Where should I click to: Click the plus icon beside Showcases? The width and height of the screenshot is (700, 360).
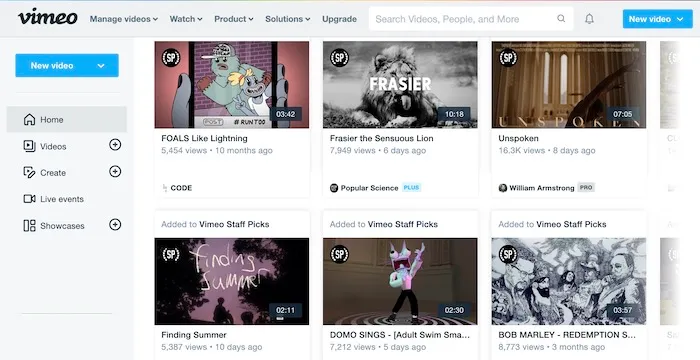coord(115,225)
